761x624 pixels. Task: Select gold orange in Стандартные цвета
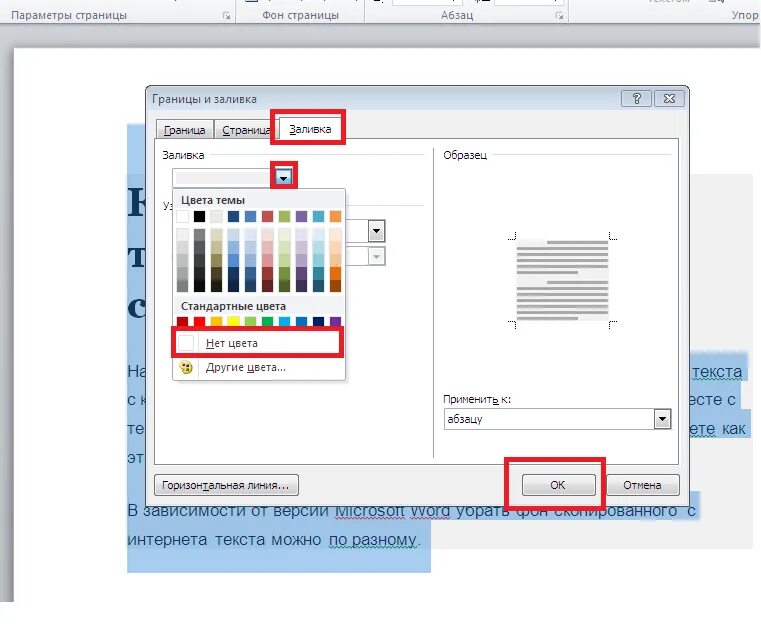coord(216,321)
